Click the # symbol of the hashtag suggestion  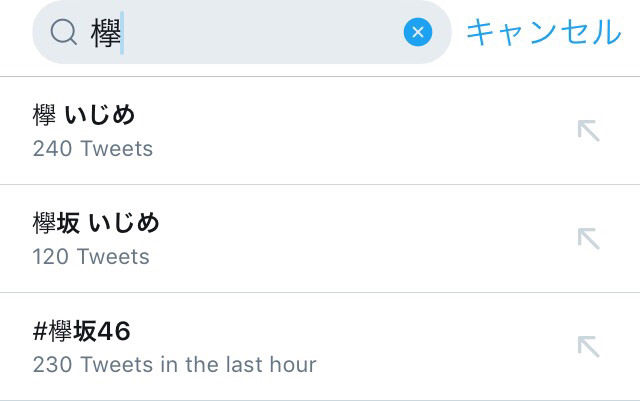coord(40,331)
